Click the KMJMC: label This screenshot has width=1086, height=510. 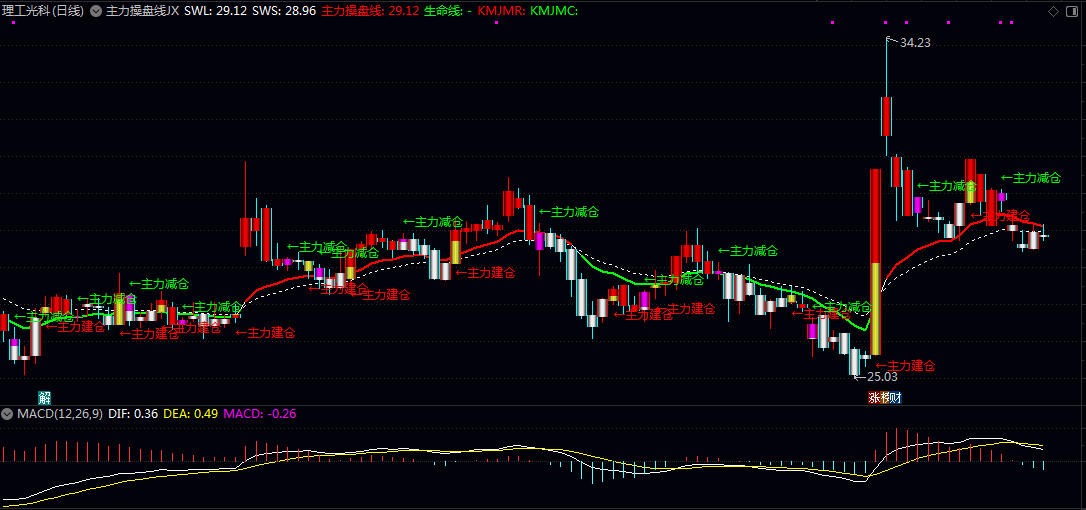[x=554, y=11]
